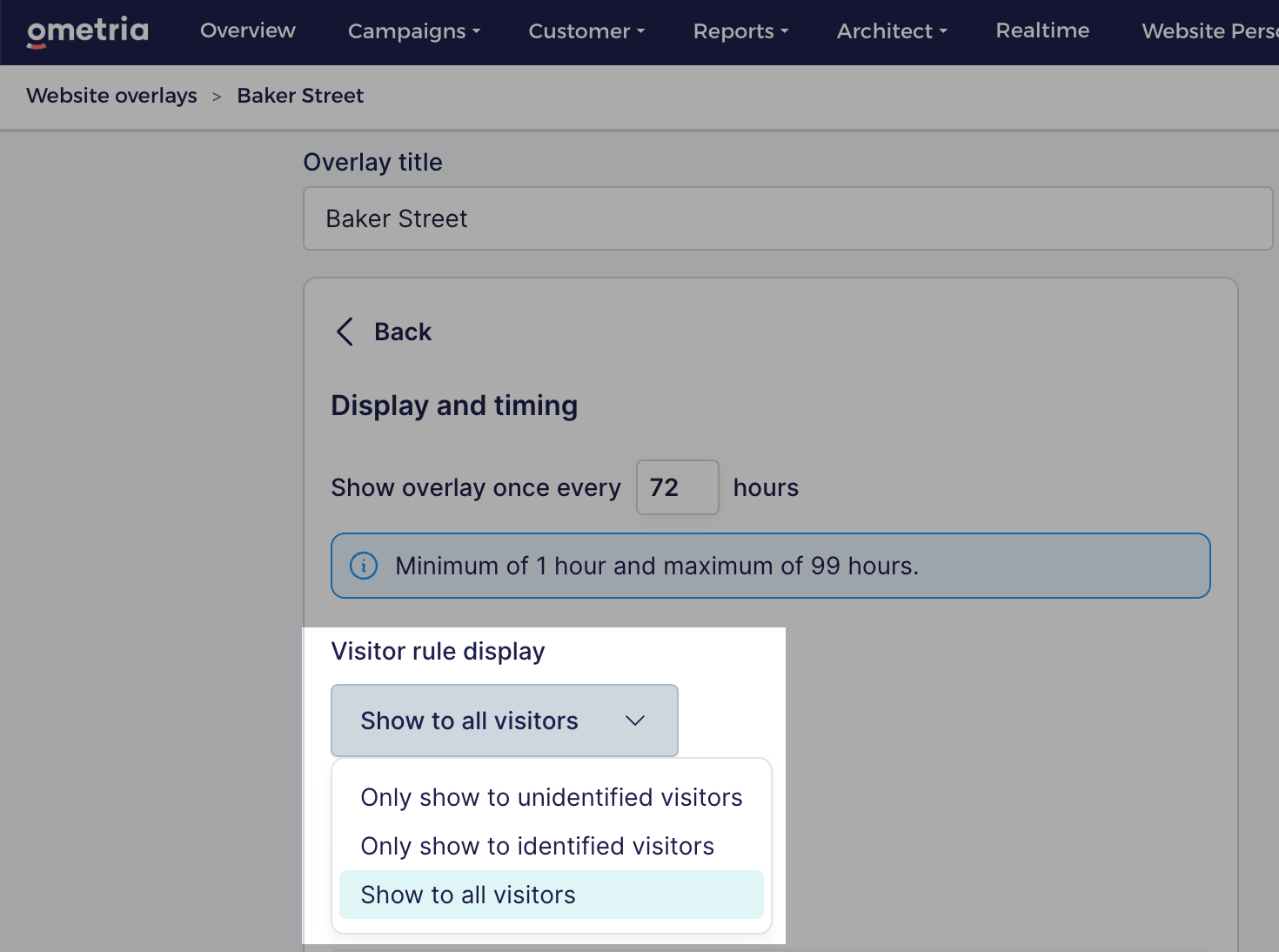The height and width of the screenshot is (952, 1279).
Task: Select Show to all visitors option
Action: [x=552, y=895]
